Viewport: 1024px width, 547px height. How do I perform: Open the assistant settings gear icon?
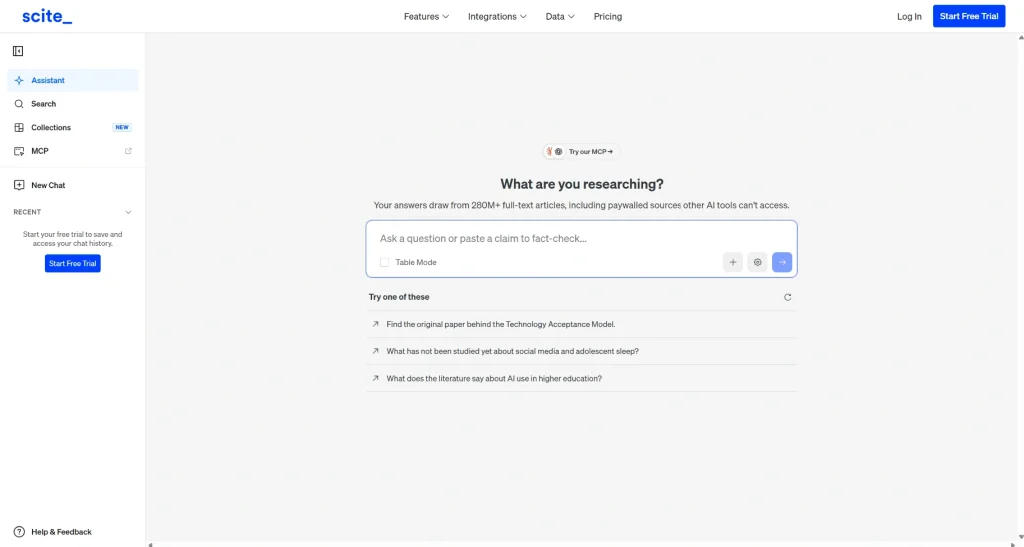[x=758, y=262]
